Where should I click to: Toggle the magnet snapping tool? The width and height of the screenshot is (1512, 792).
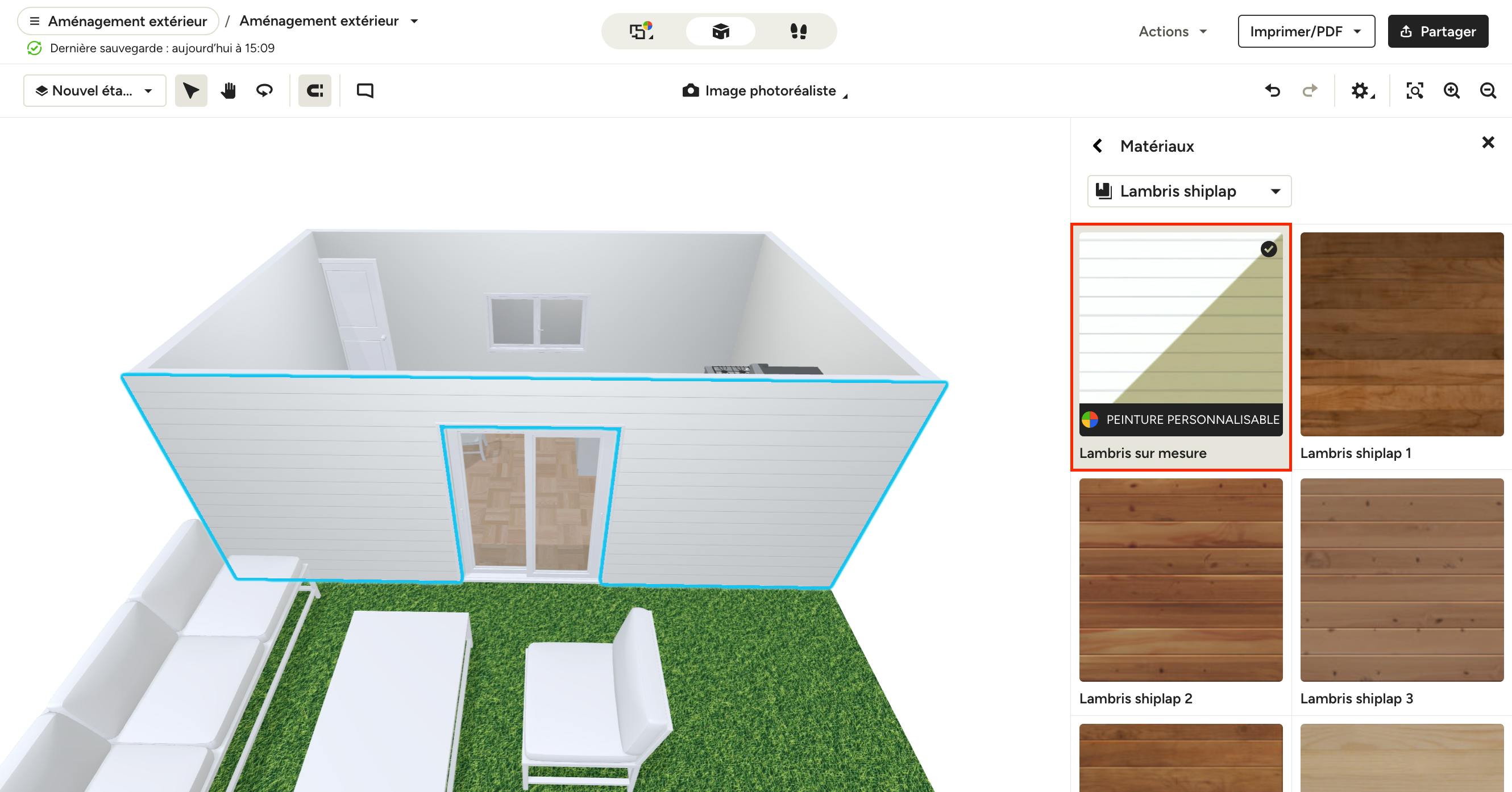(314, 90)
